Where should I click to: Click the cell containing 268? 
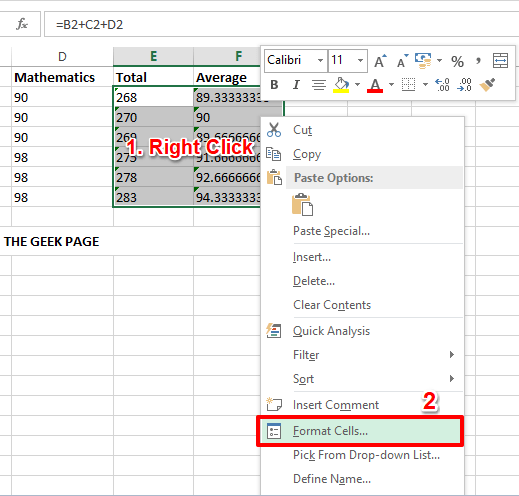click(153, 97)
